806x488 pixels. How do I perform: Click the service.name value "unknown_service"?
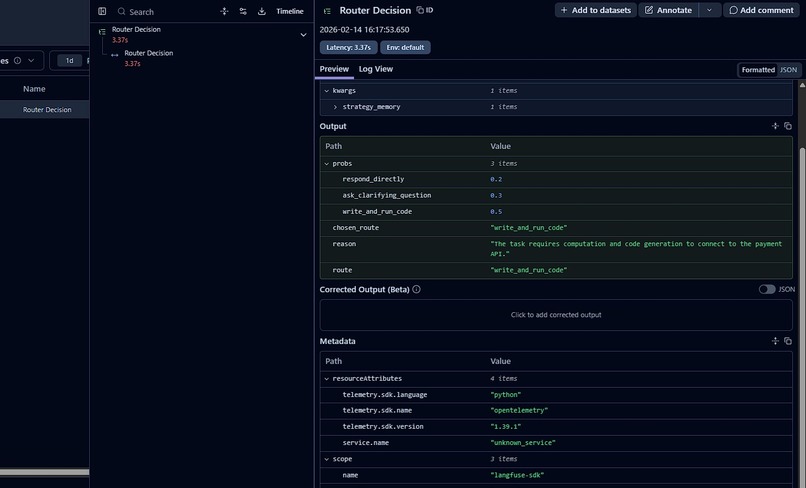523,443
